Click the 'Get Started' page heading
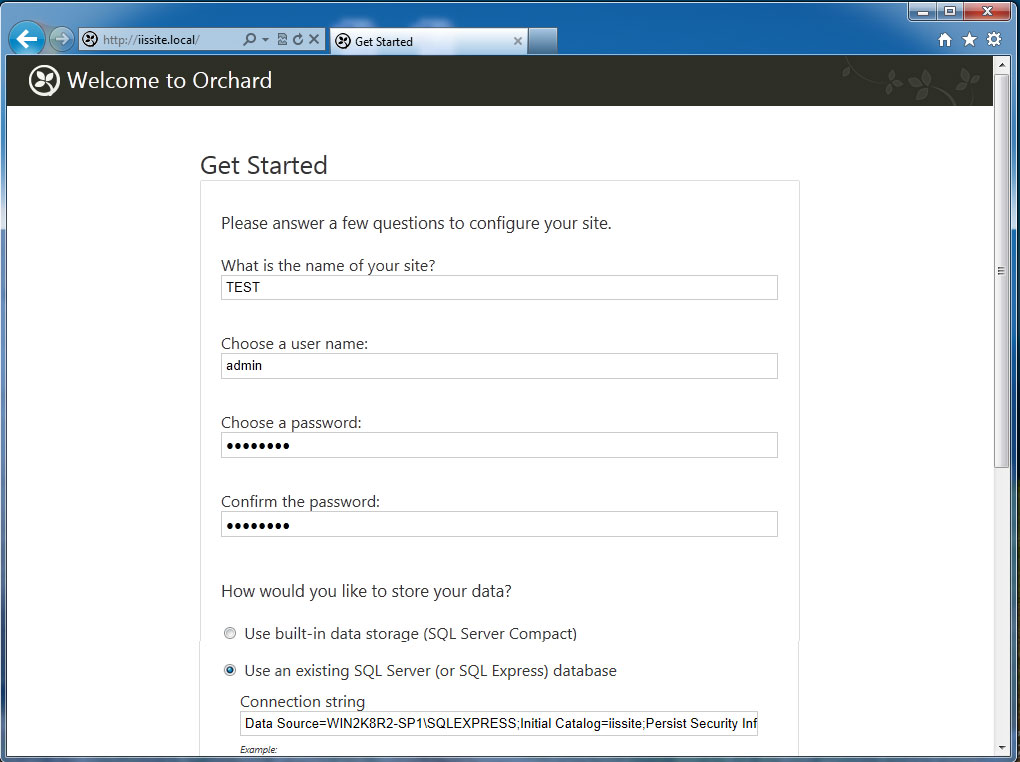Image resolution: width=1020 pixels, height=762 pixels. pyautogui.click(x=263, y=165)
